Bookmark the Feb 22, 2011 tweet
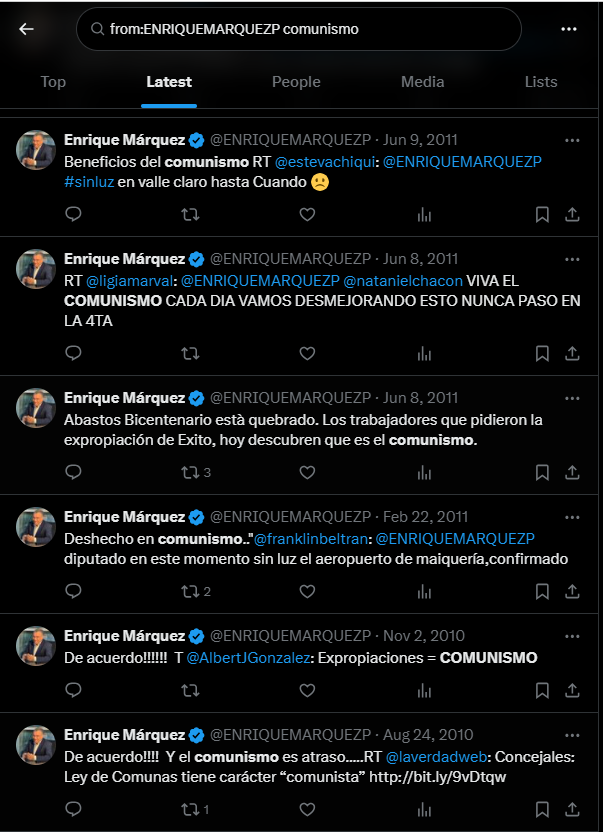Screen dimensions: 603x832 coord(542,591)
